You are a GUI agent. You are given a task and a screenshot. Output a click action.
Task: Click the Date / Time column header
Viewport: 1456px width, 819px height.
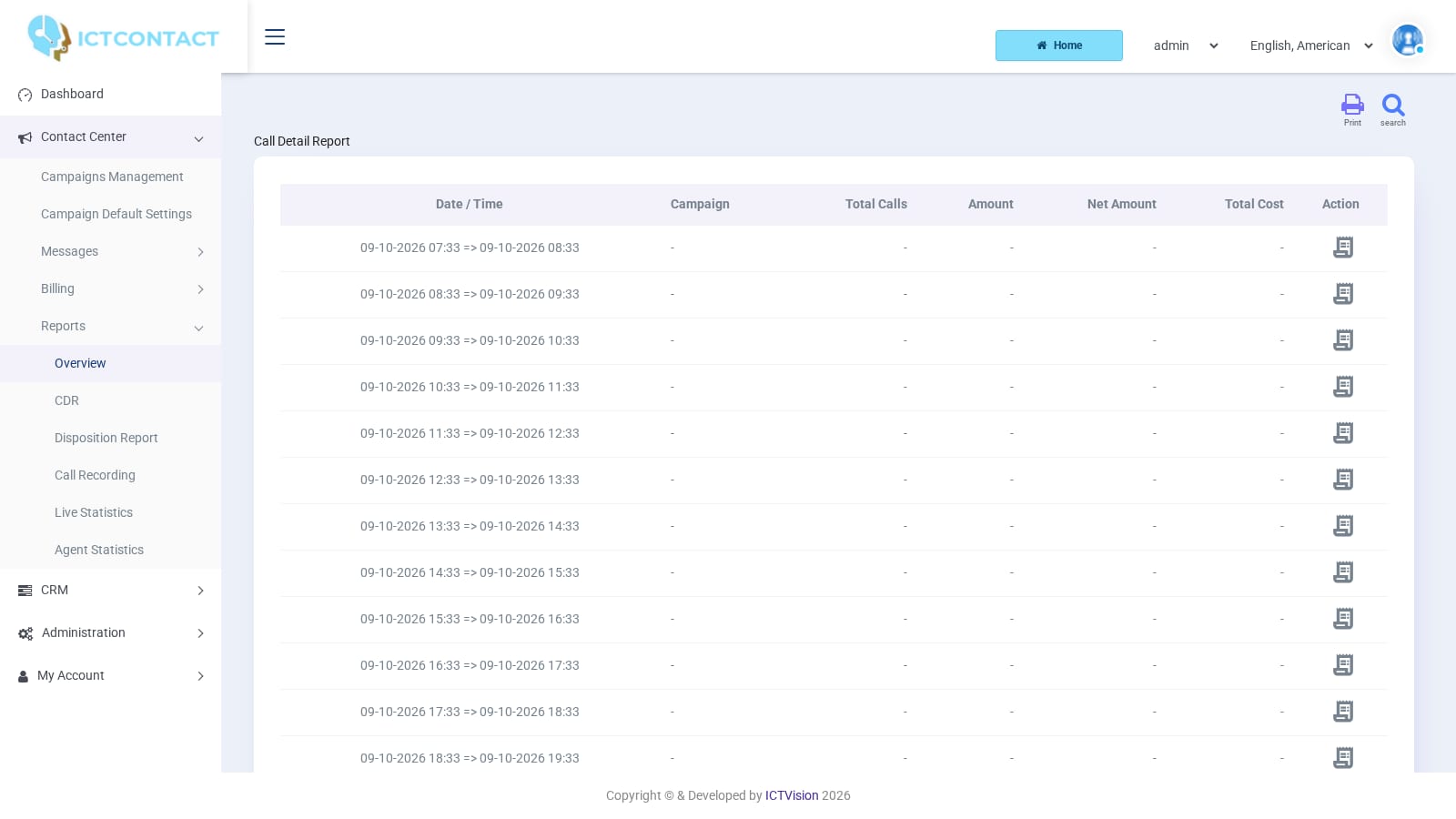[470, 204]
